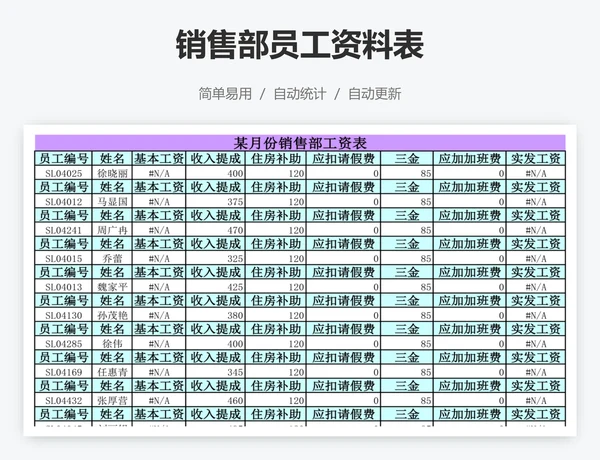600x460 pixels.
Task: Click the title 销售部员工资料表
Action: 299,45
